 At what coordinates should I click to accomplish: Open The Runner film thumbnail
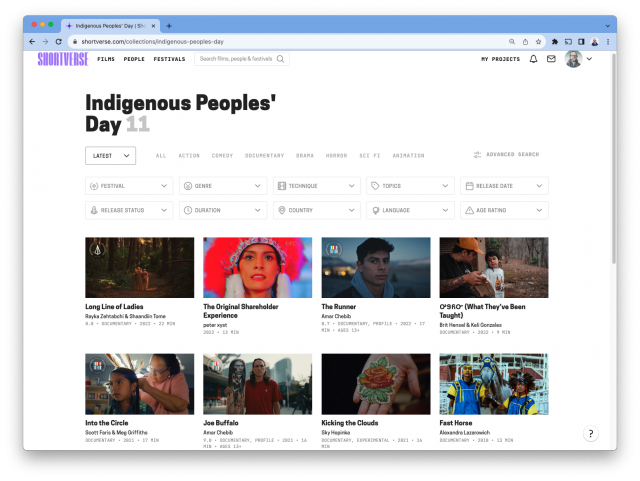click(376, 267)
